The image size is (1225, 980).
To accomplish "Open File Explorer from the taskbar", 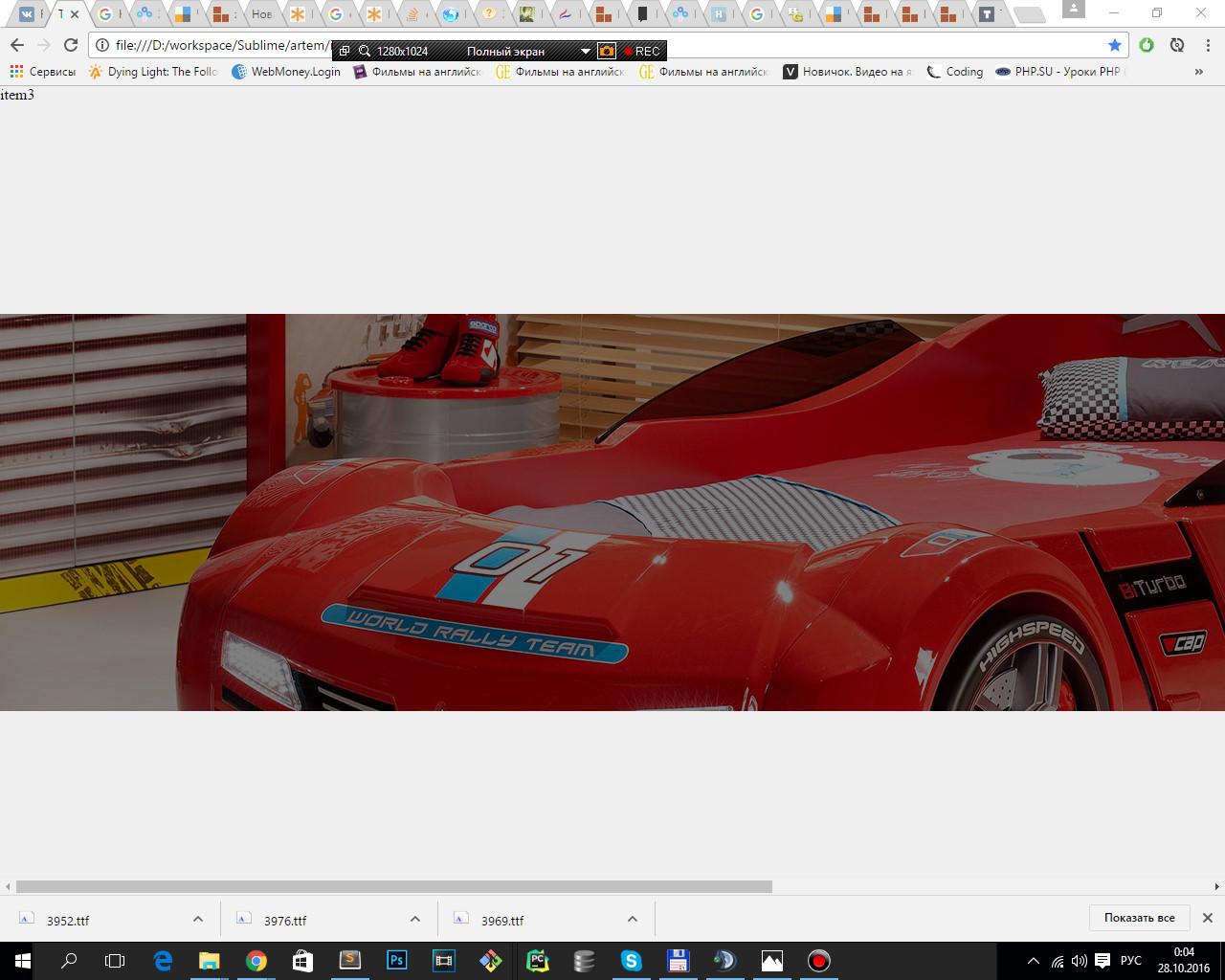I will click(x=209, y=961).
